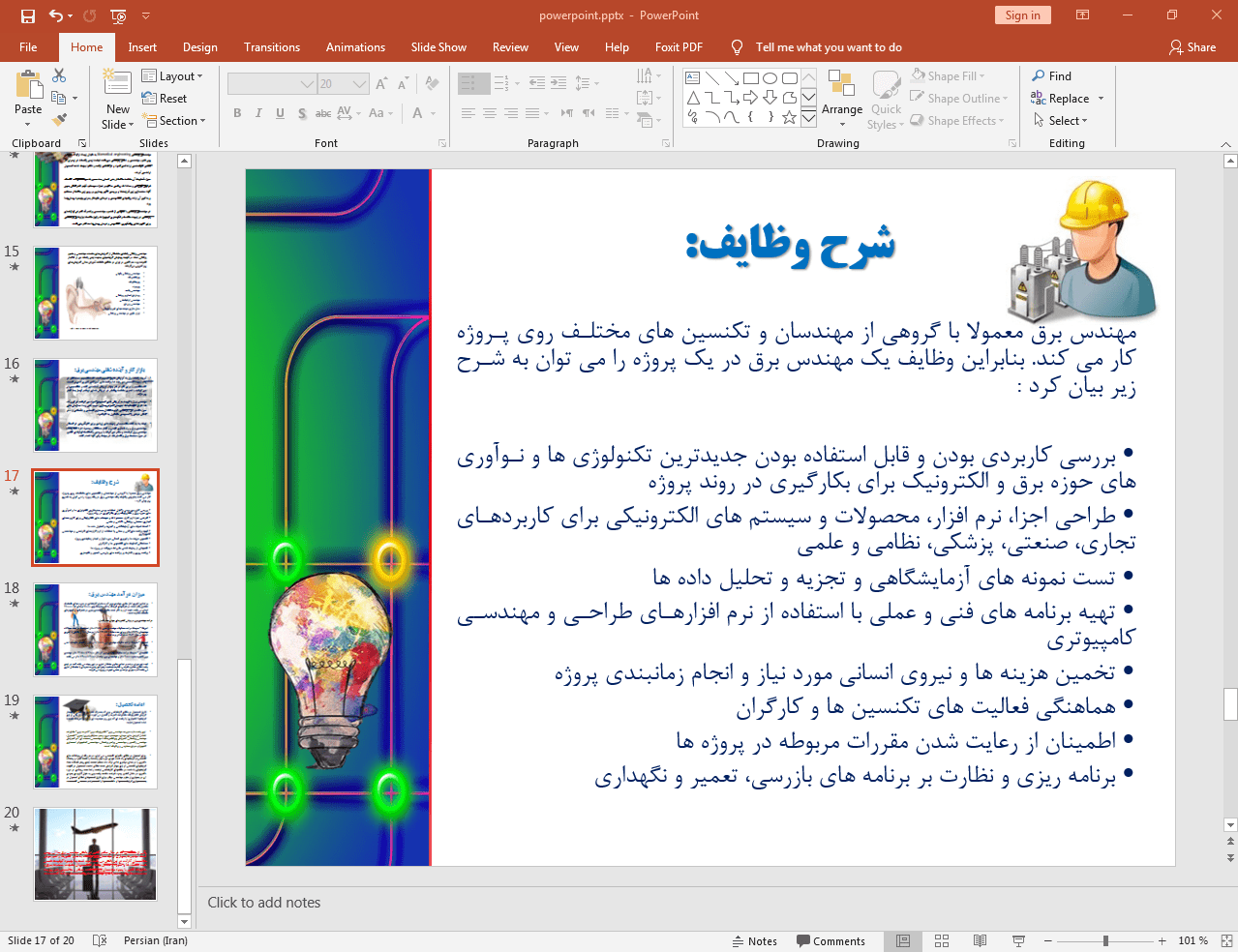Expand the shapes gallery More arrow

(808, 117)
